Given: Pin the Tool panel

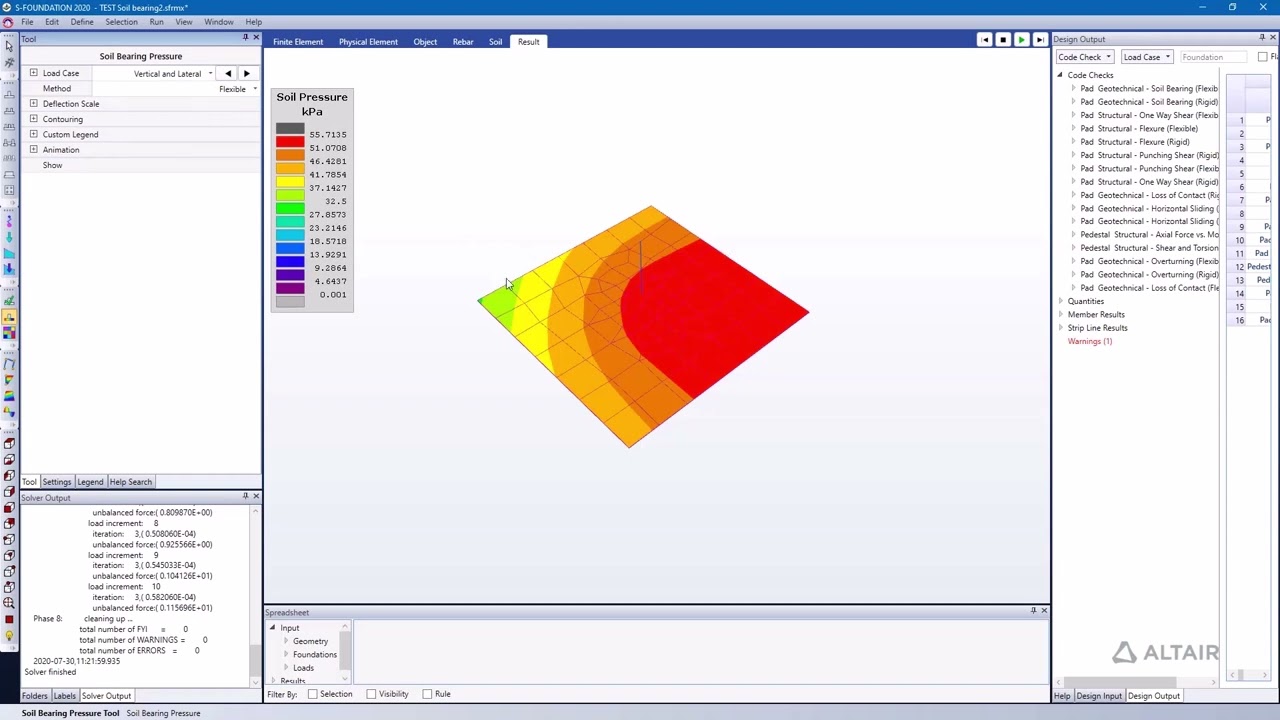Looking at the screenshot, I should click(245, 38).
